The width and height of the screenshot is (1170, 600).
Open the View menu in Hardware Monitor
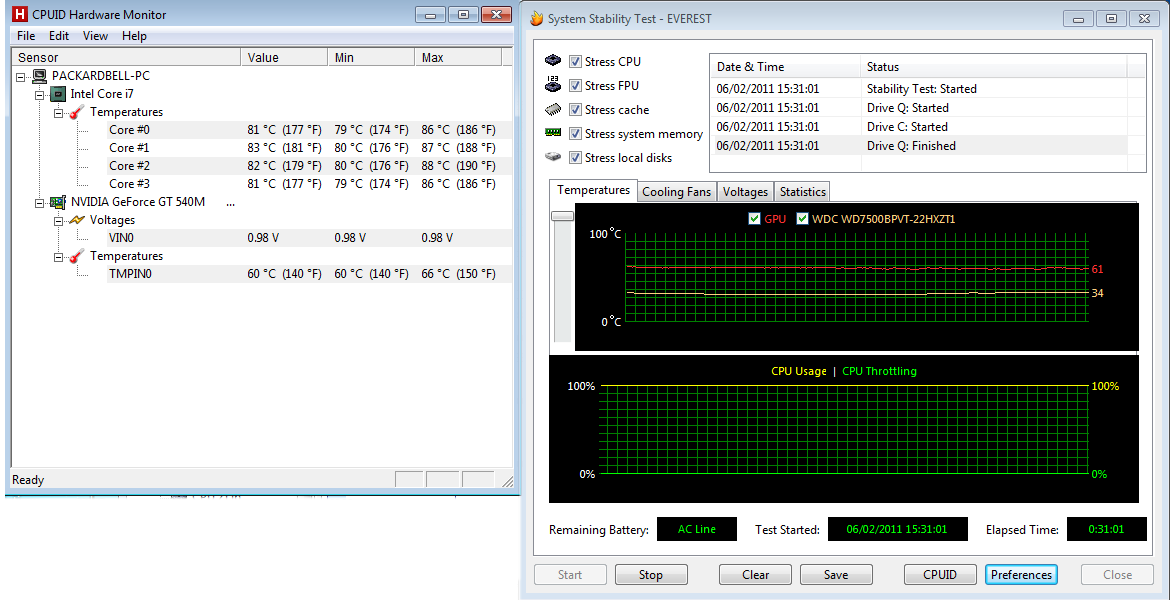point(95,36)
